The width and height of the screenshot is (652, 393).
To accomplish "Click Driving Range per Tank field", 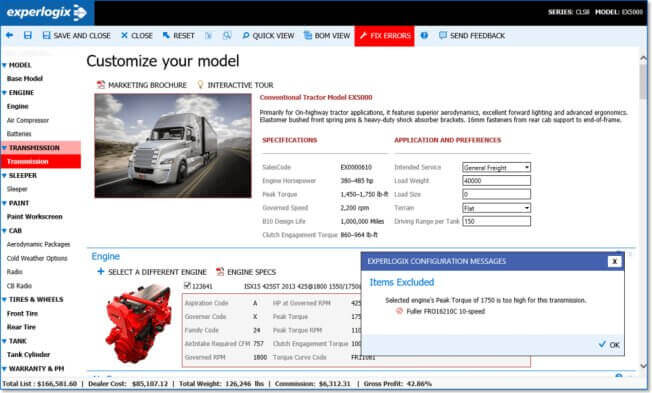I will pyautogui.click(x=496, y=221).
